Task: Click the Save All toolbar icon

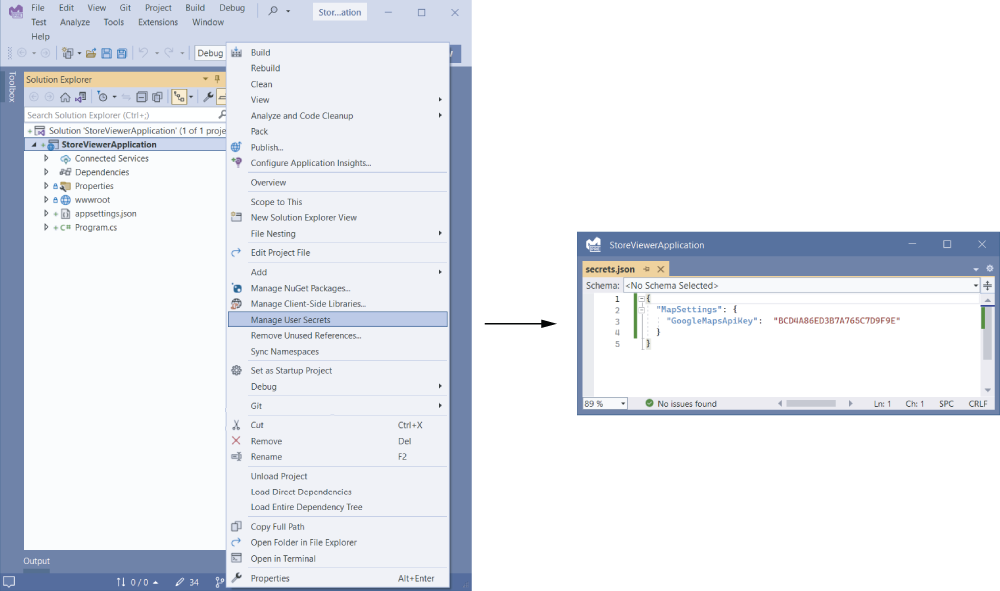Action: pos(122,53)
